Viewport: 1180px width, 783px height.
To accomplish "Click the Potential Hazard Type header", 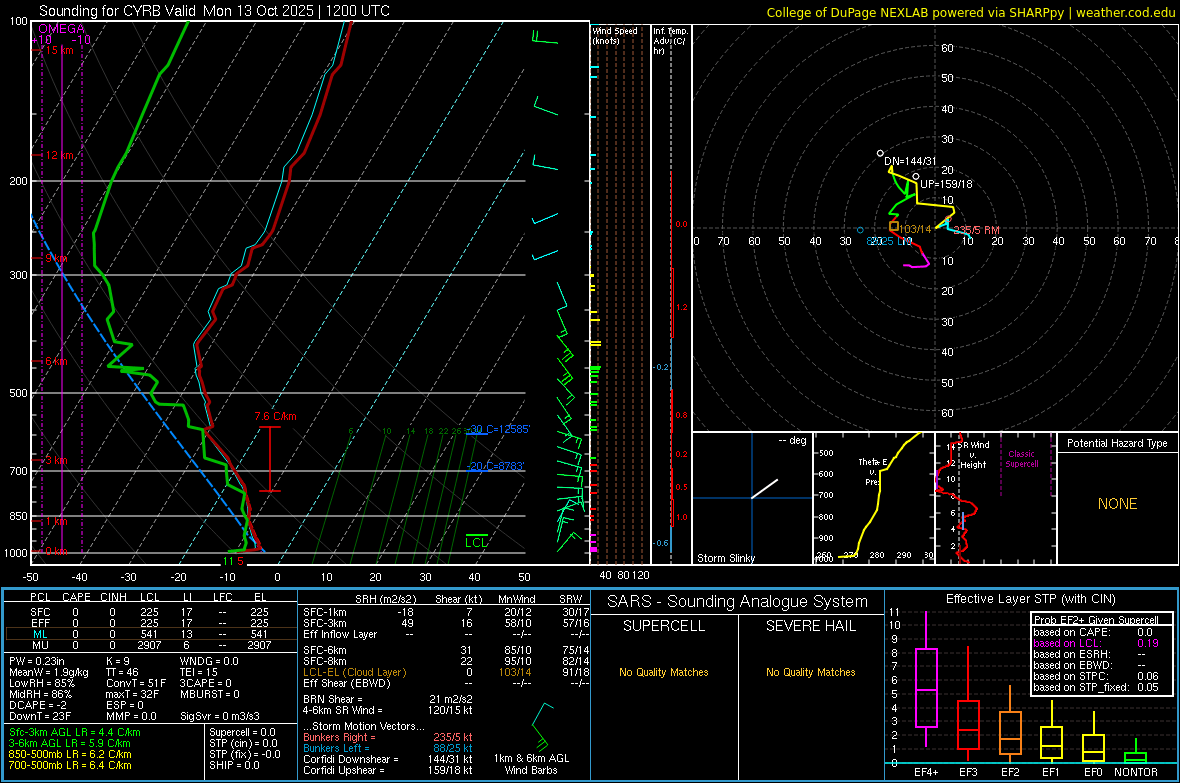I will 1117,443.
